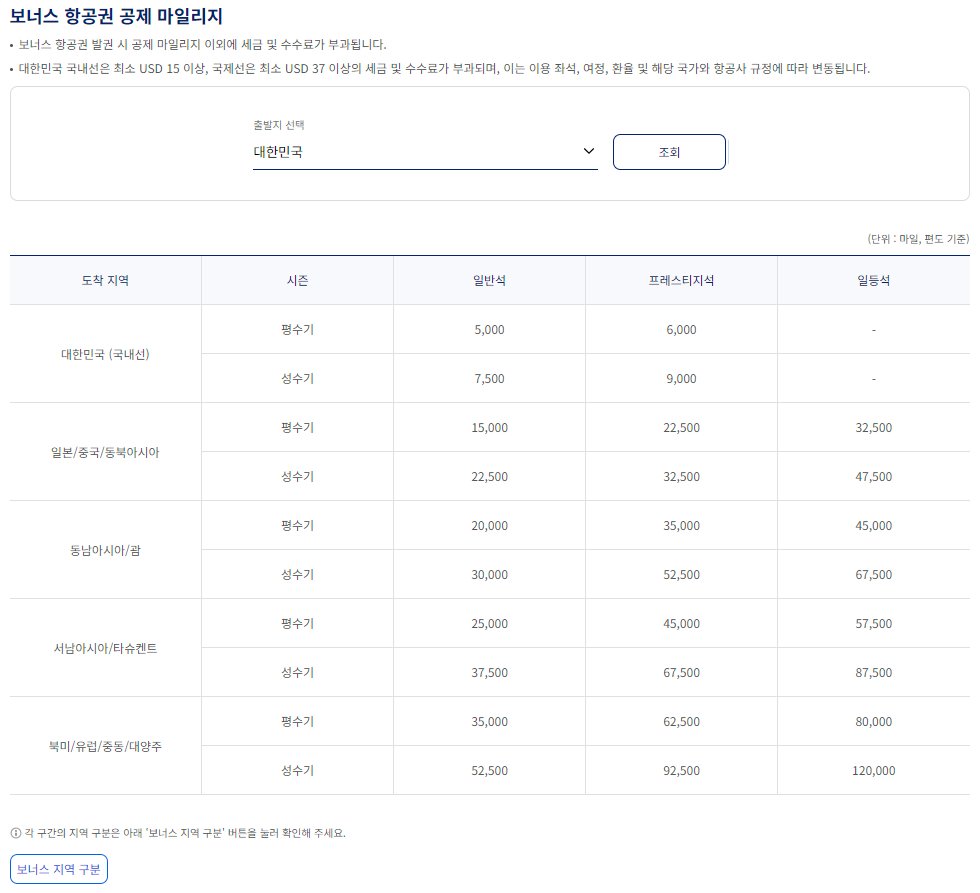This screenshot has height=893, width=980.
Task: Click the 시즌 column header
Action: [298, 280]
